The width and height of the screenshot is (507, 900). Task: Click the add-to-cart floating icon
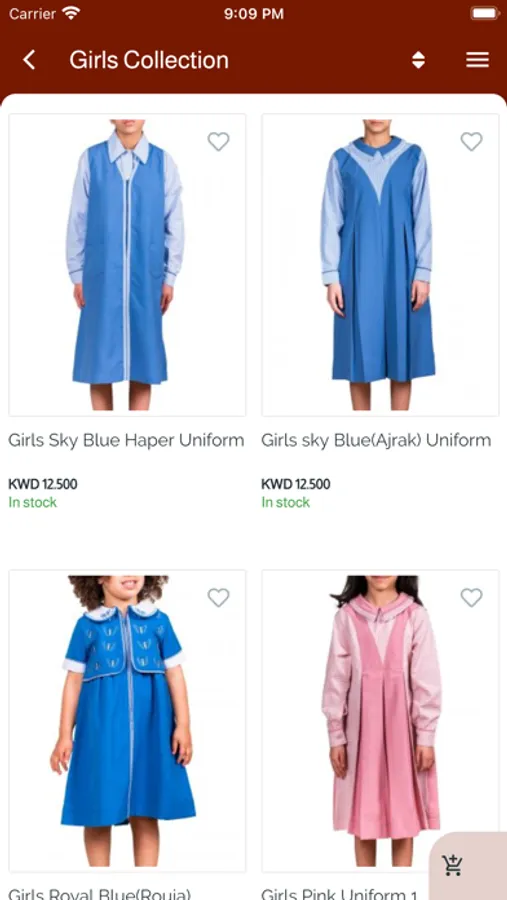click(x=453, y=864)
